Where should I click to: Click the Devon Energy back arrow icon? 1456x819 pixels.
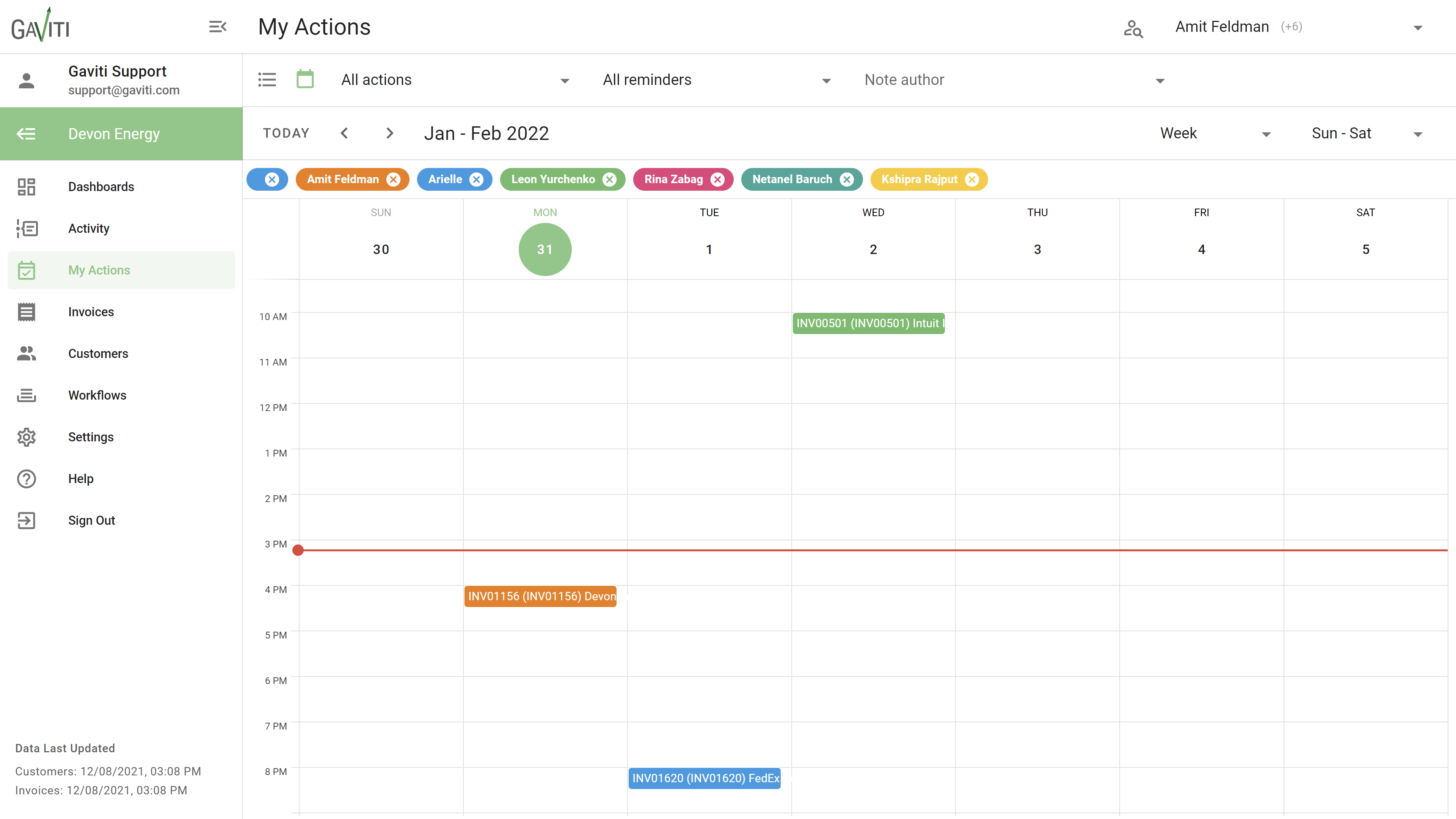[26, 134]
